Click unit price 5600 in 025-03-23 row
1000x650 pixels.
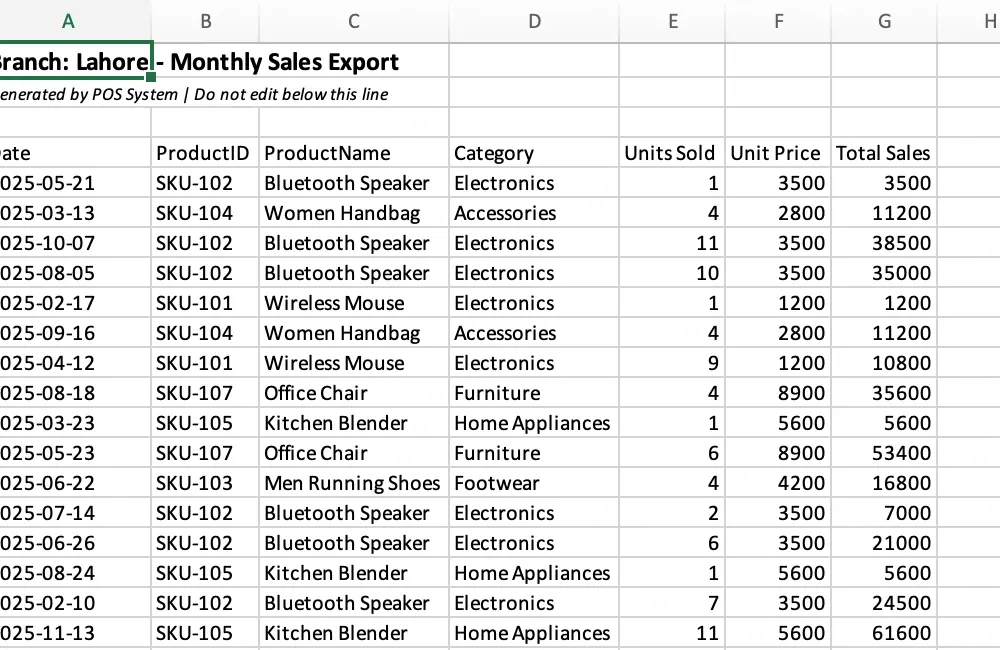778,423
